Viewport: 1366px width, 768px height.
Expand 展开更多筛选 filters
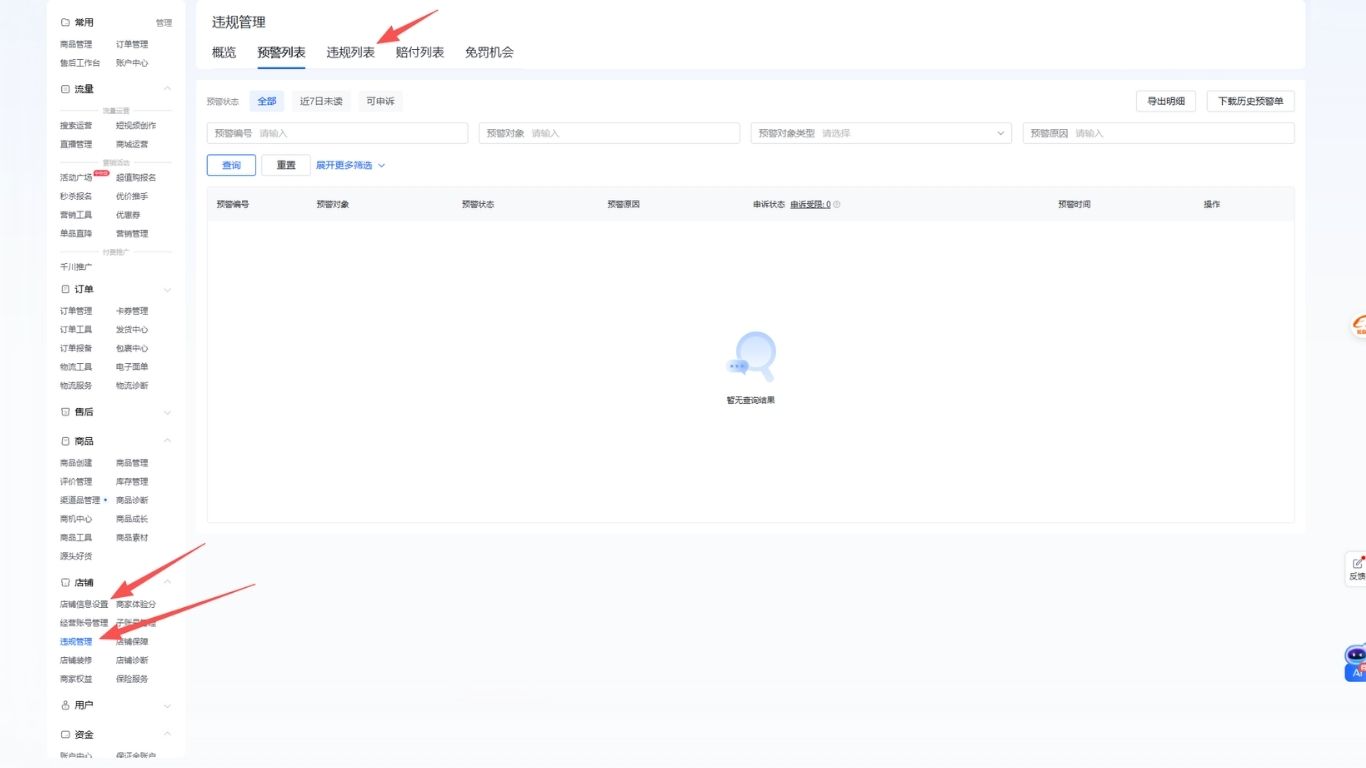(x=350, y=165)
